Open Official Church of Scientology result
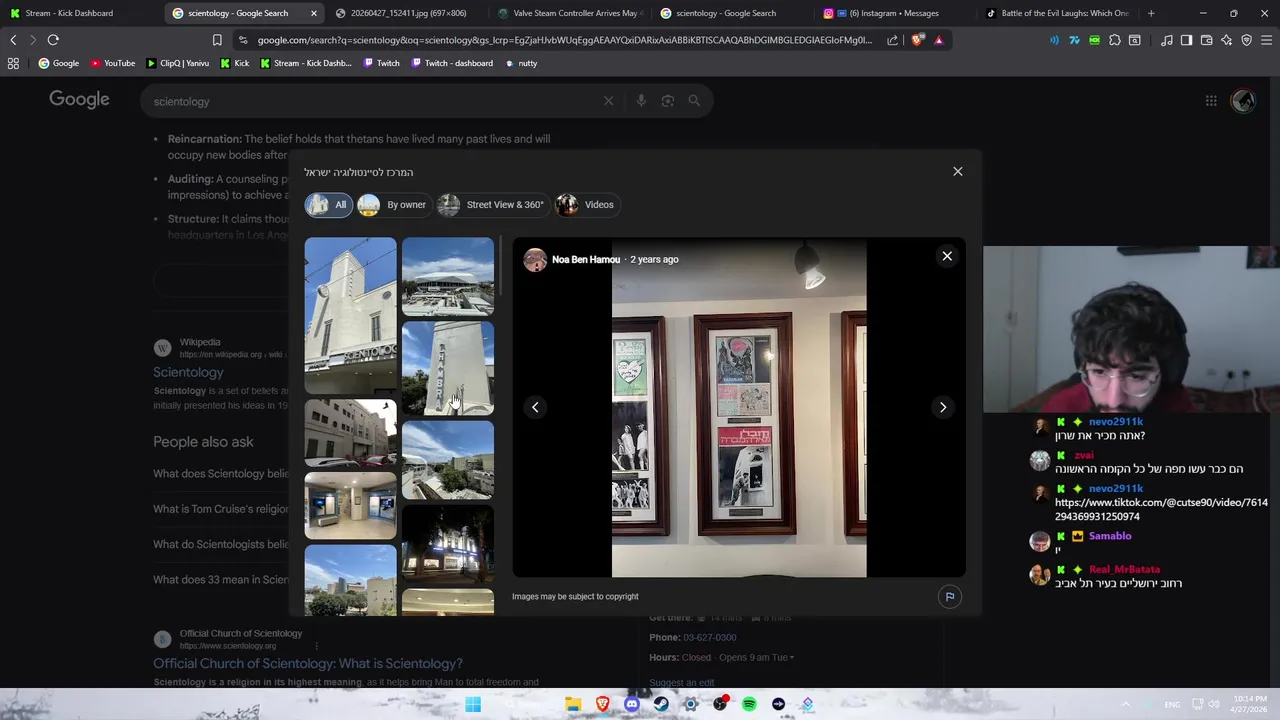 coord(308,664)
